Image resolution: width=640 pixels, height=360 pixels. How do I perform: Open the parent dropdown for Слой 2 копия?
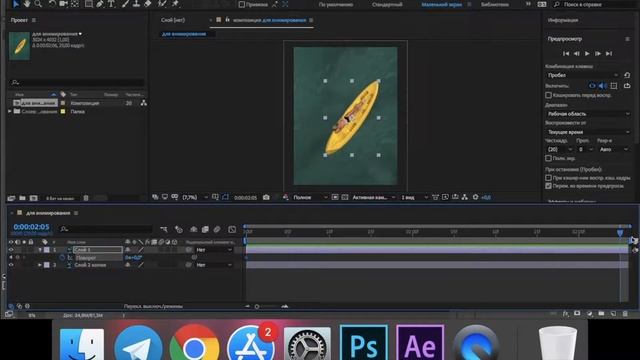[x=214, y=265]
